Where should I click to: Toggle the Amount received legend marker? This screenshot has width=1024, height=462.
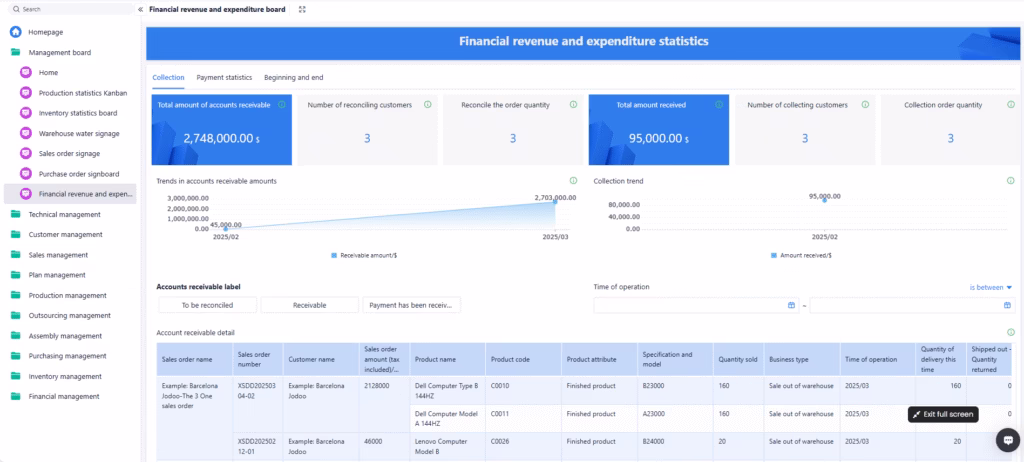pos(773,255)
